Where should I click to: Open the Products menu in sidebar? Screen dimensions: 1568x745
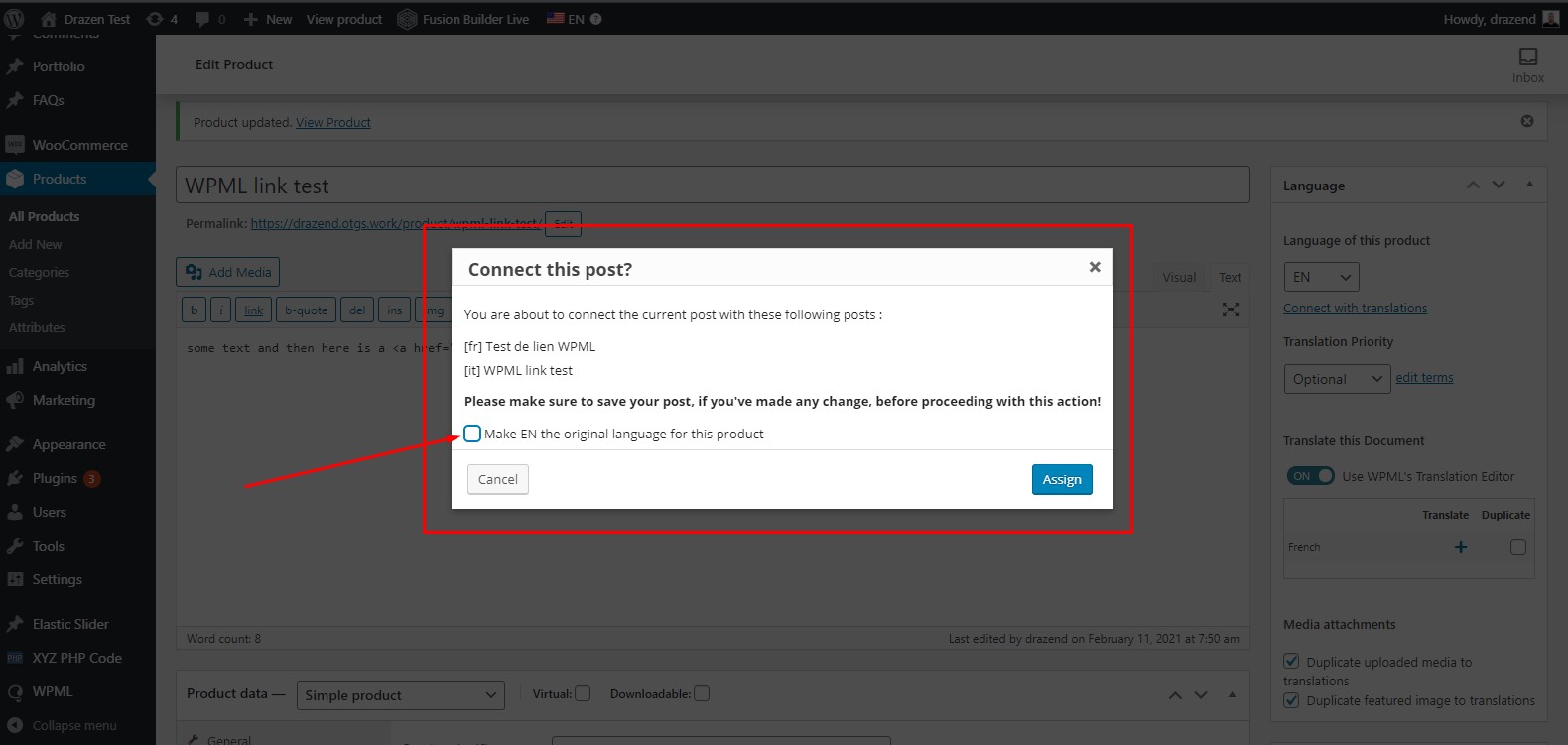click(77, 179)
